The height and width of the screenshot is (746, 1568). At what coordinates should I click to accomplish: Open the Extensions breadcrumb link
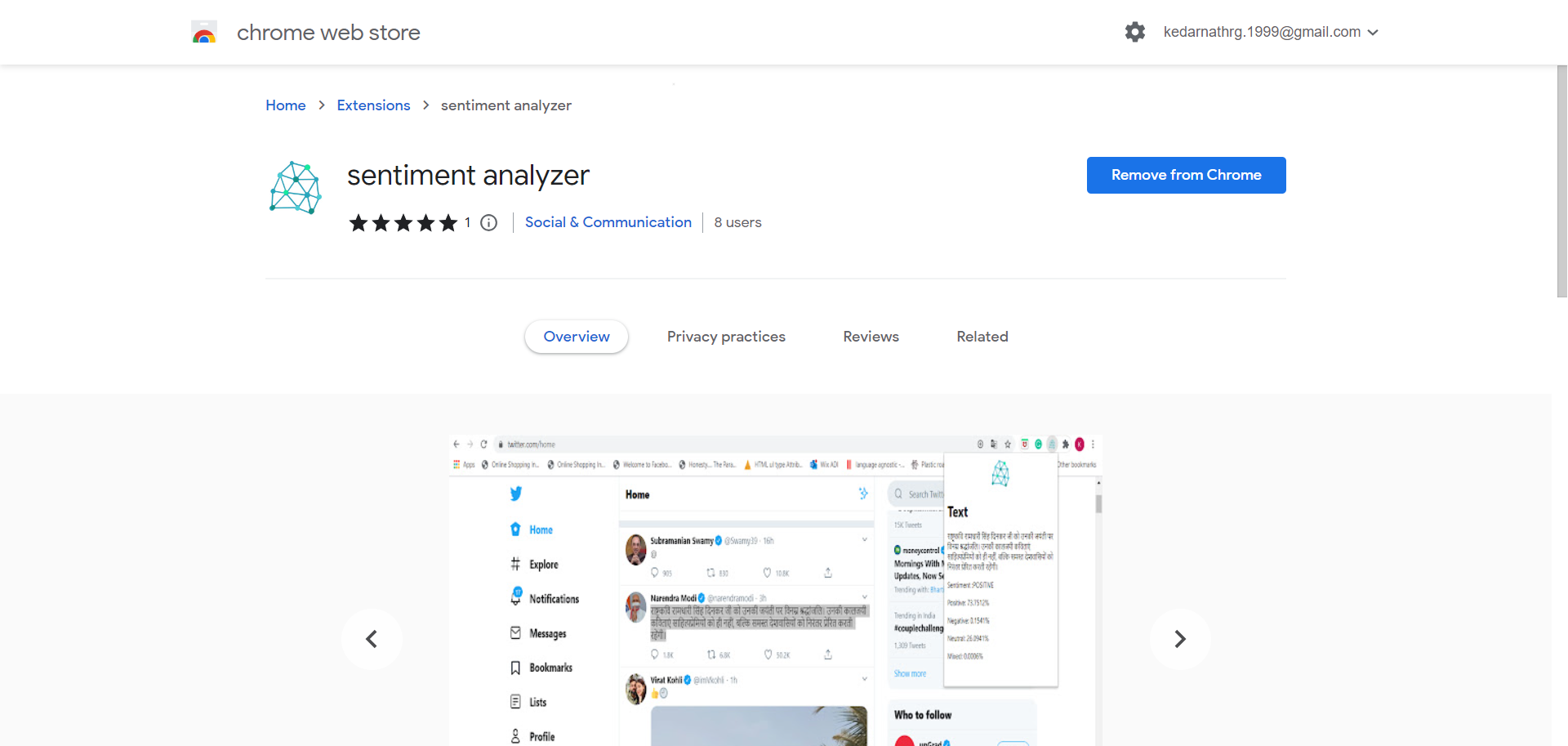(x=373, y=105)
